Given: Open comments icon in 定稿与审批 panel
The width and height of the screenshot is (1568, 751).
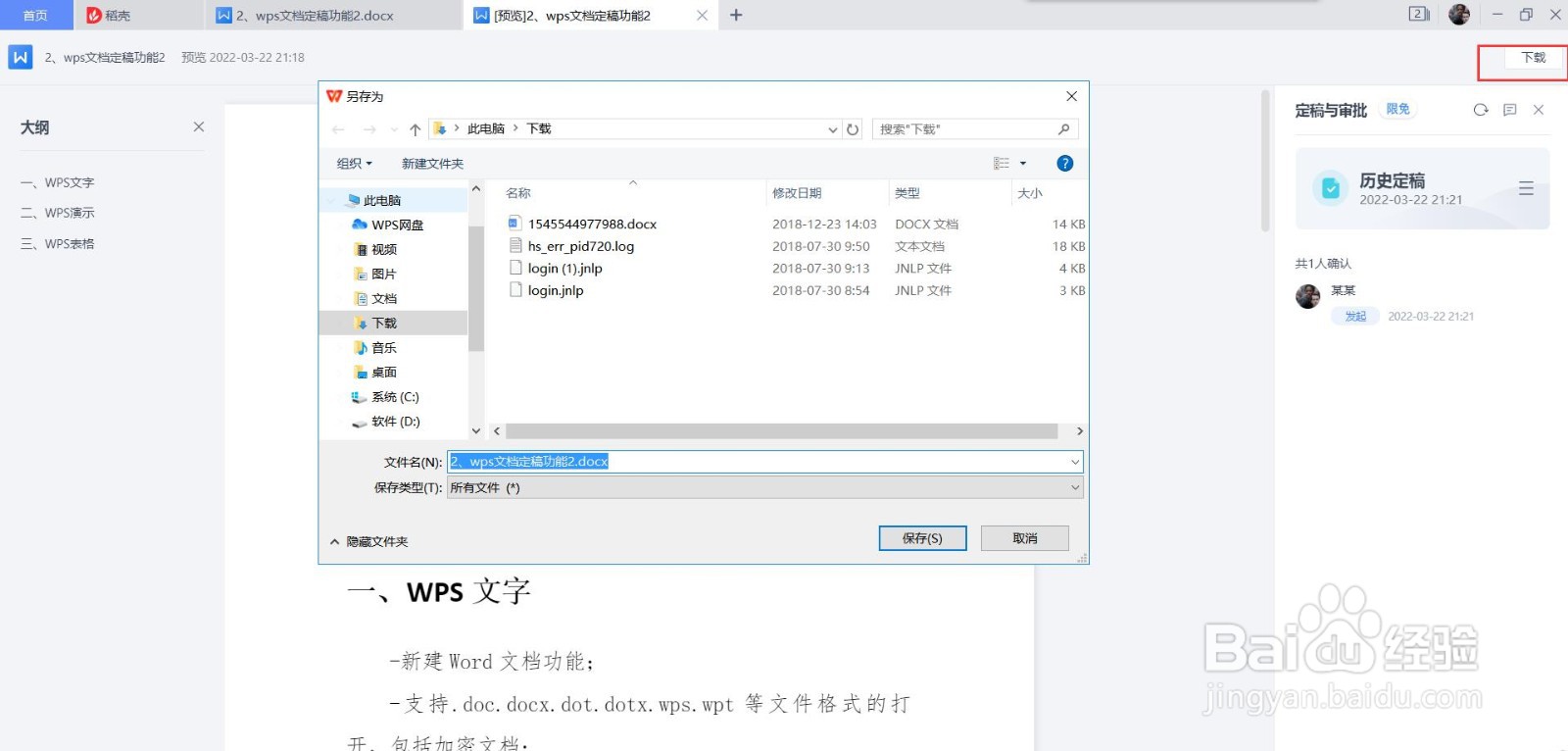Looking at the screenshot, I should click(x=1510, y=110).
